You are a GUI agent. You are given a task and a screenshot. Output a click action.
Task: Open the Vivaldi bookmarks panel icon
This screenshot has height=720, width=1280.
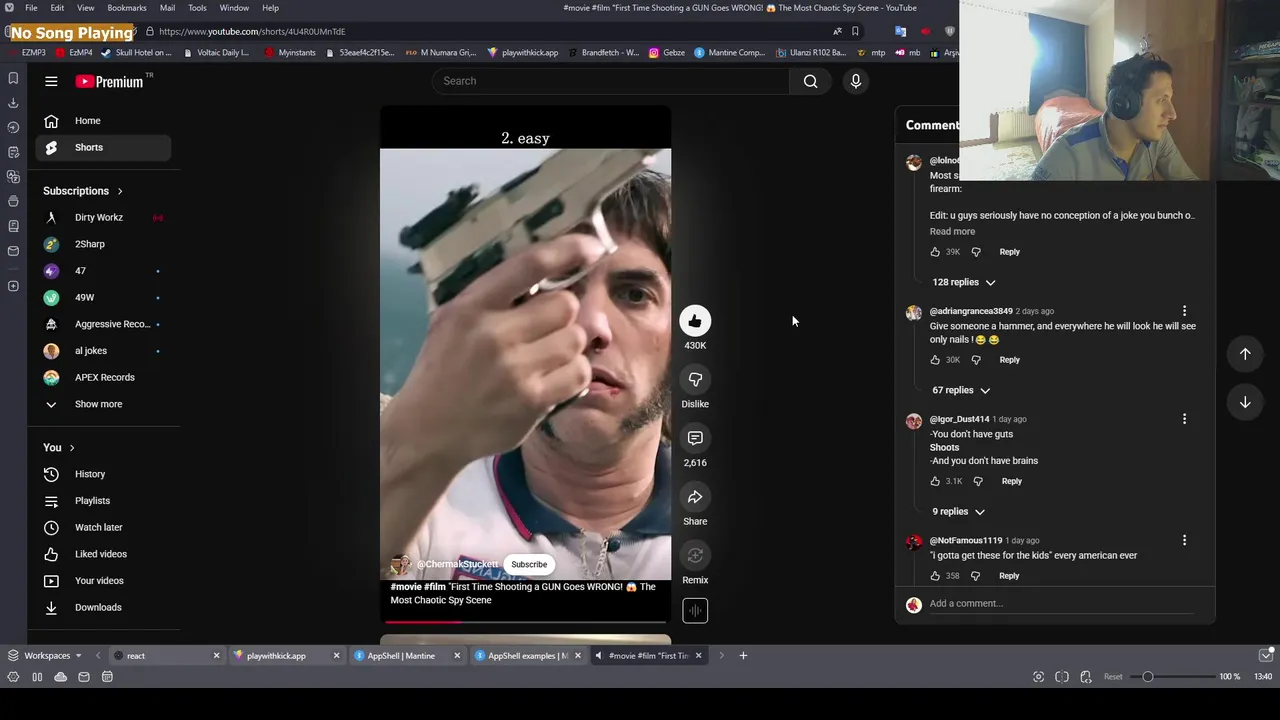pos(13,78)
